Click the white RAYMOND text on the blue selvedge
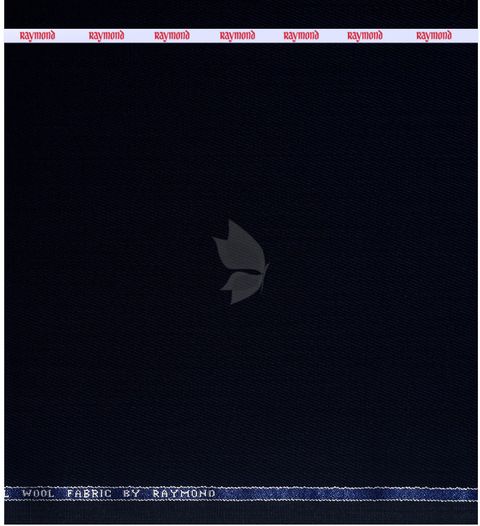The height and width of the screenshot is (526, 480). pyautogui.click(x=184, y=493)
